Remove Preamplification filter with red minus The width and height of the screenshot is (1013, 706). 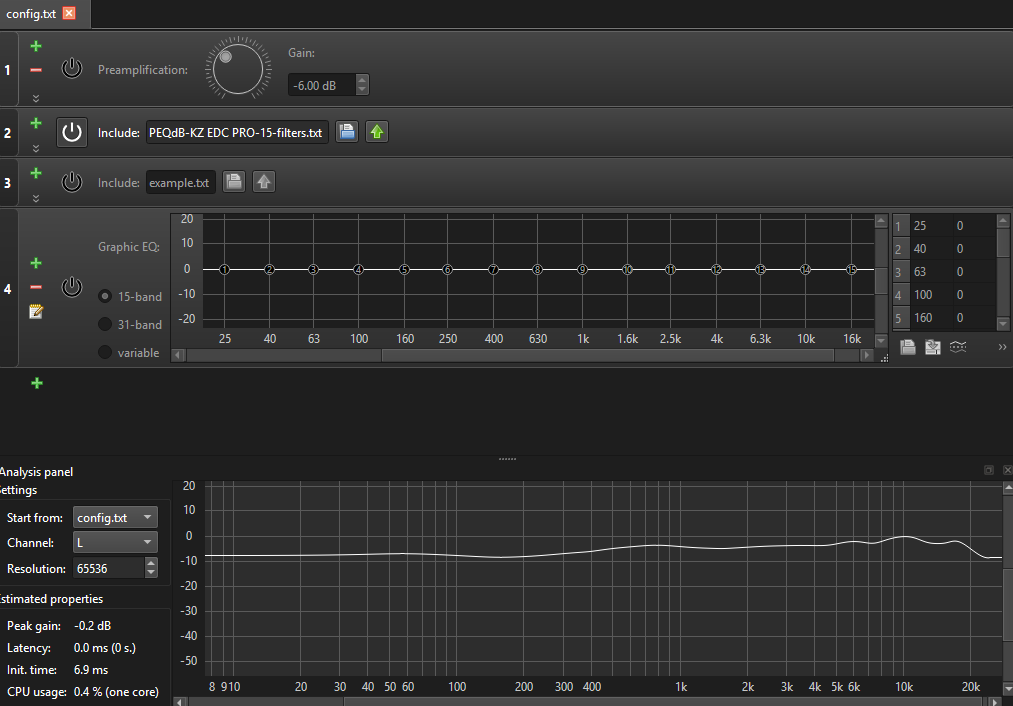tap(36, 70)
